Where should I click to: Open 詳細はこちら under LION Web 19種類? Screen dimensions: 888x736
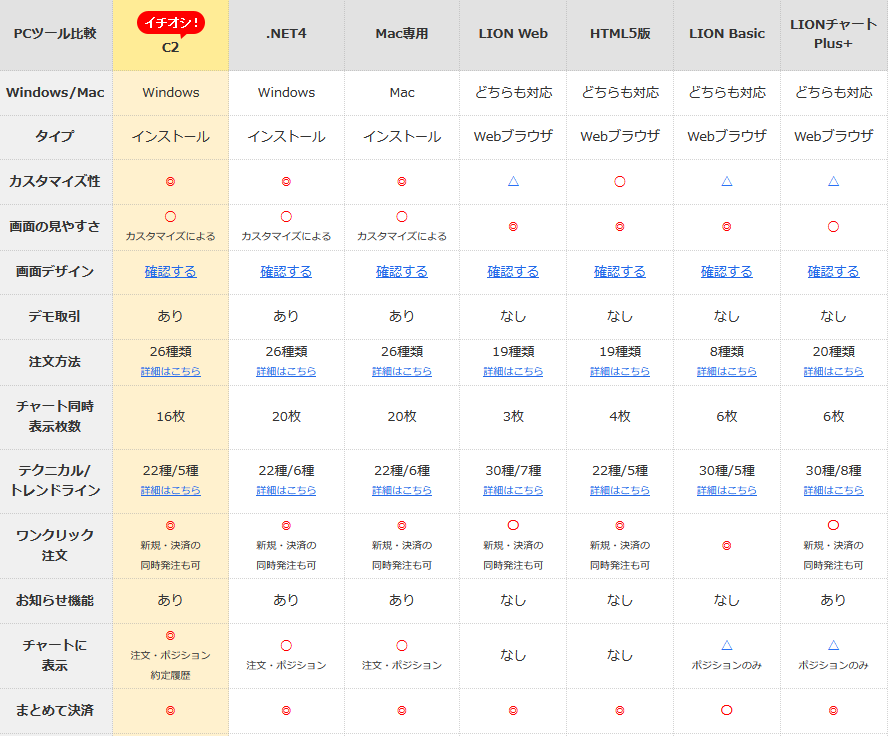tap(513, 371)
